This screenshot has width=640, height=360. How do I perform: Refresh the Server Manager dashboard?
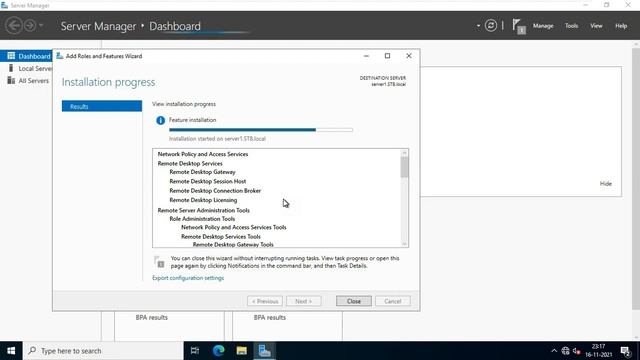pyautogui.click(x=491, y=26)
